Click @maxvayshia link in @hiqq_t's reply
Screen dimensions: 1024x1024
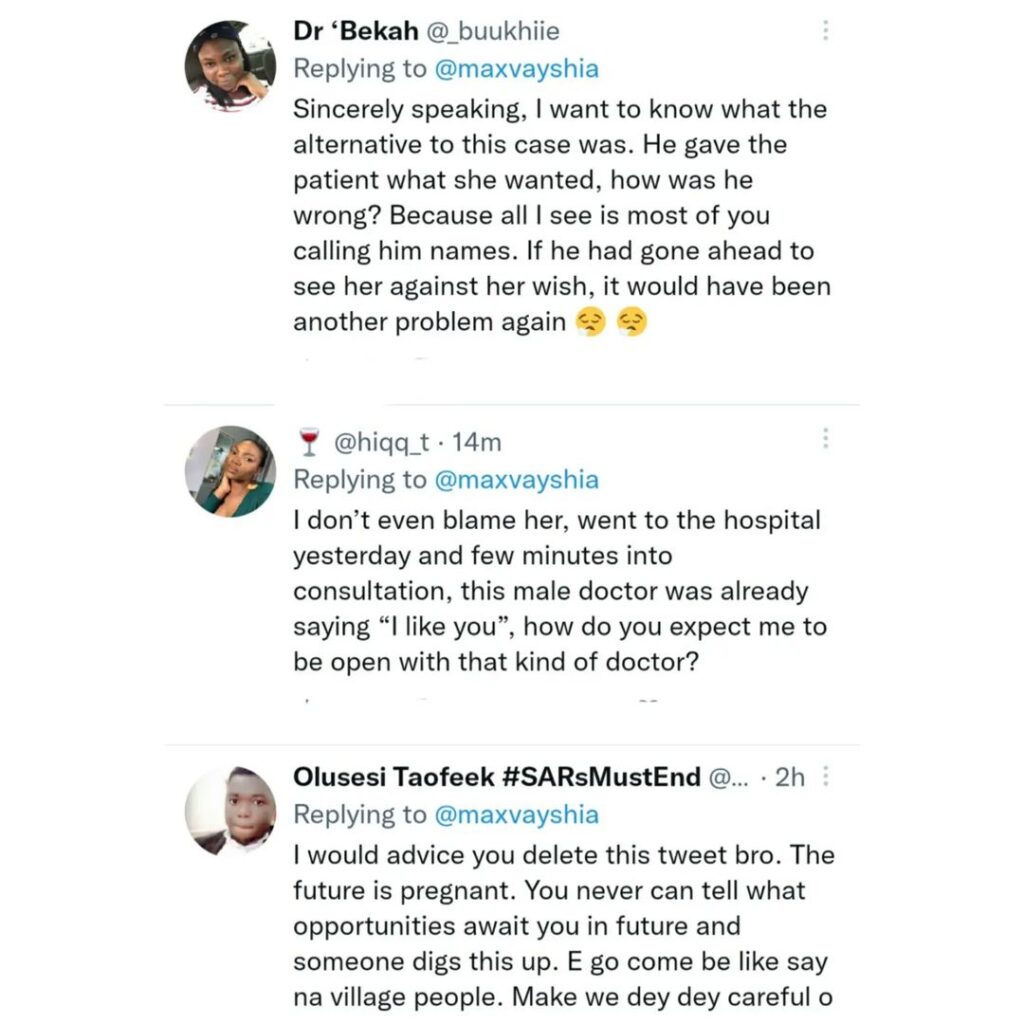point(516,480)
